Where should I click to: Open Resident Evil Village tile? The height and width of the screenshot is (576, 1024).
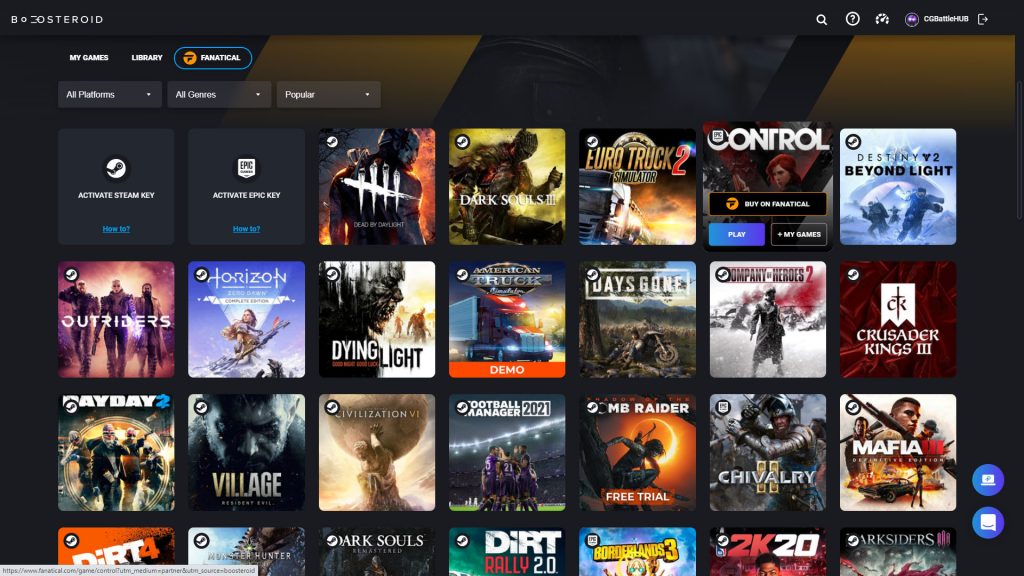(246, 453)
